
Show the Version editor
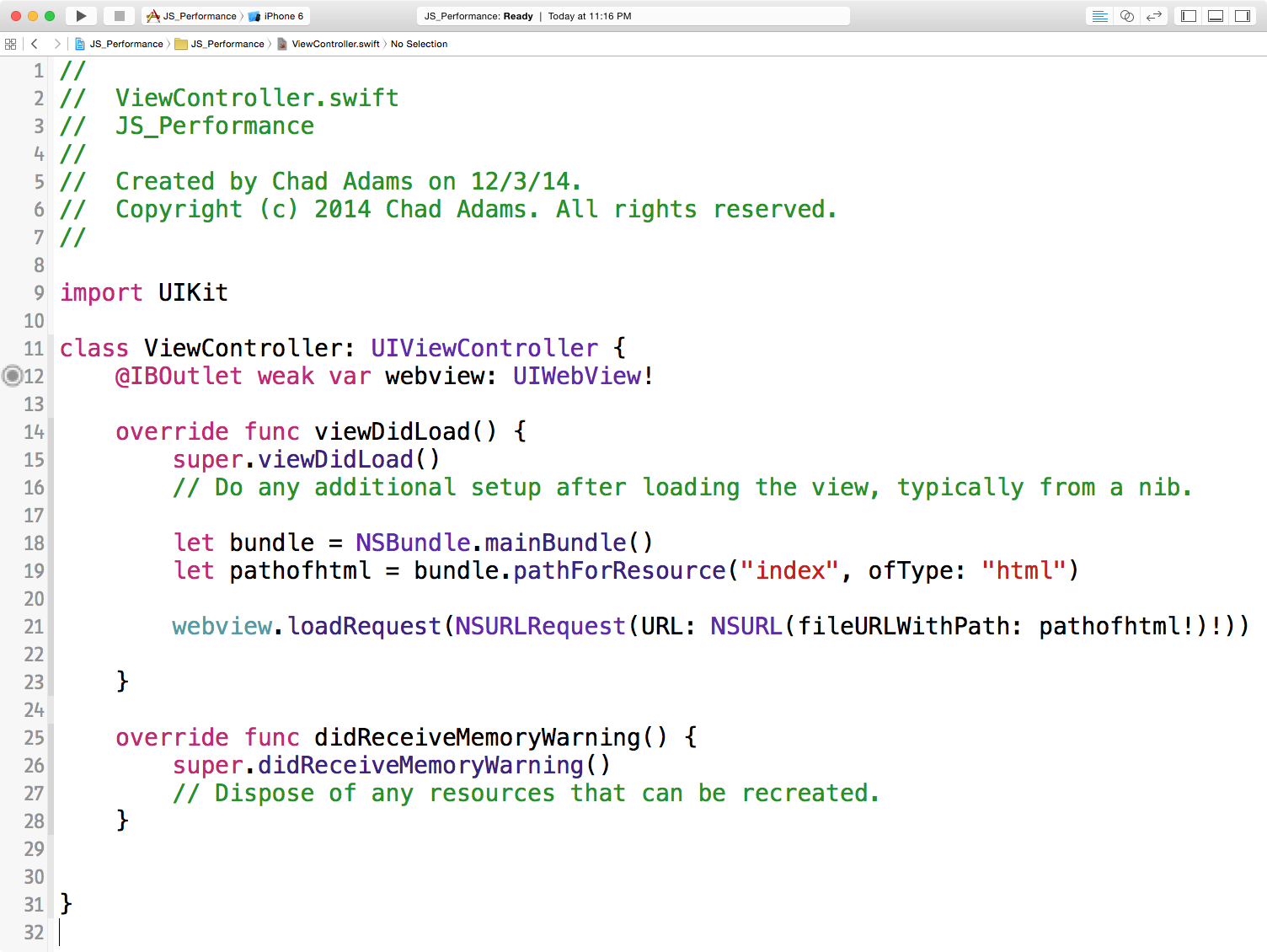(1154, 16)
